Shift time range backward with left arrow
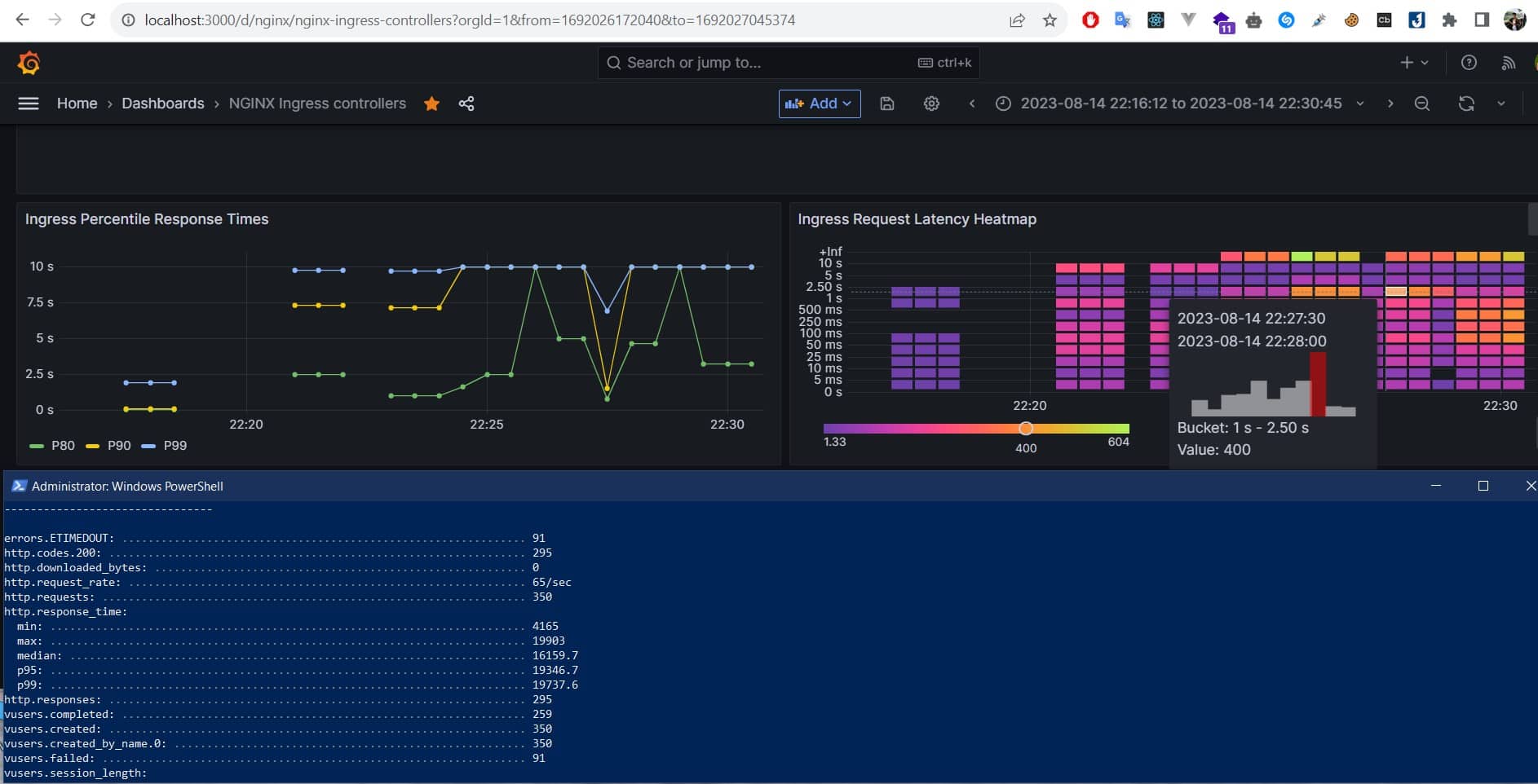This screenshot has width=1538, height=784. tap(972, 104)
